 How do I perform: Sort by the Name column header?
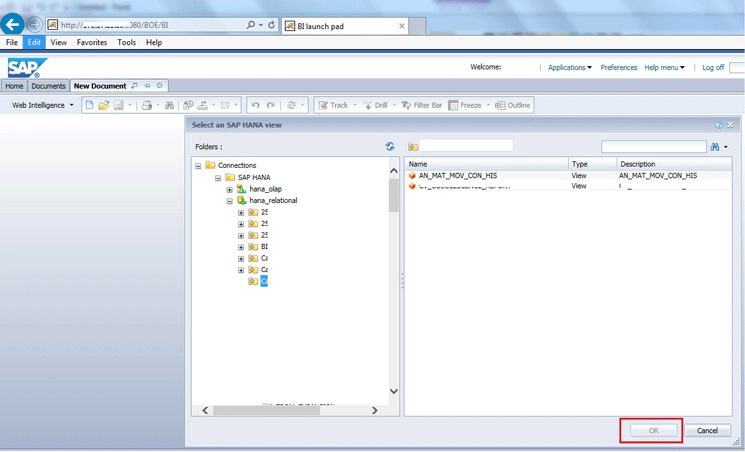click(x=486, y=164)
